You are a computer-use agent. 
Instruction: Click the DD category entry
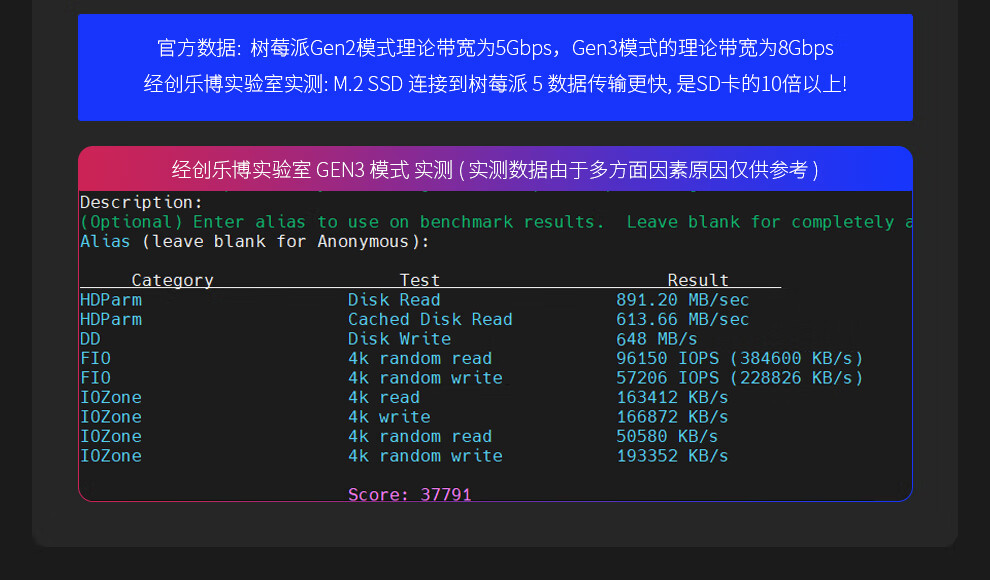[90, 339]
